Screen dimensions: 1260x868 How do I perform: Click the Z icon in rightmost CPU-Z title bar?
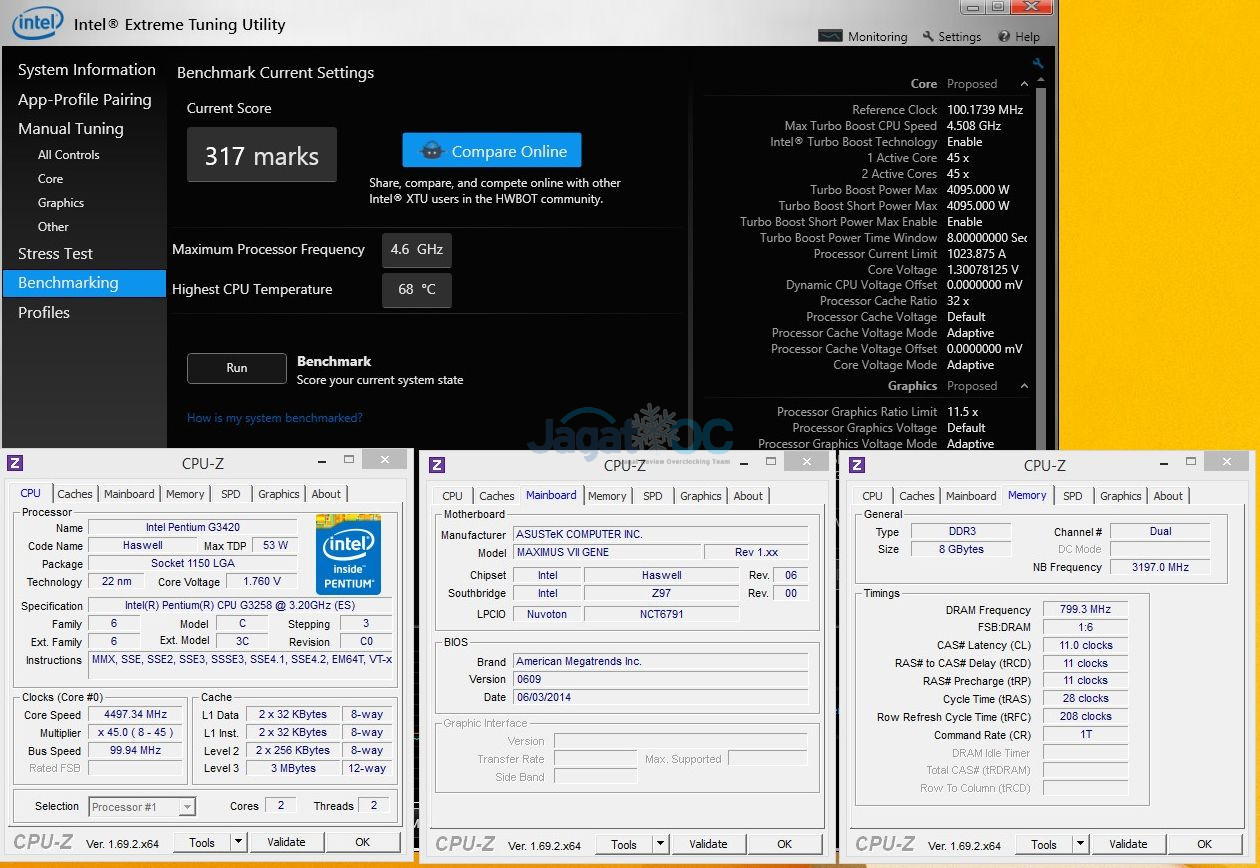click(x=857, y=464)
